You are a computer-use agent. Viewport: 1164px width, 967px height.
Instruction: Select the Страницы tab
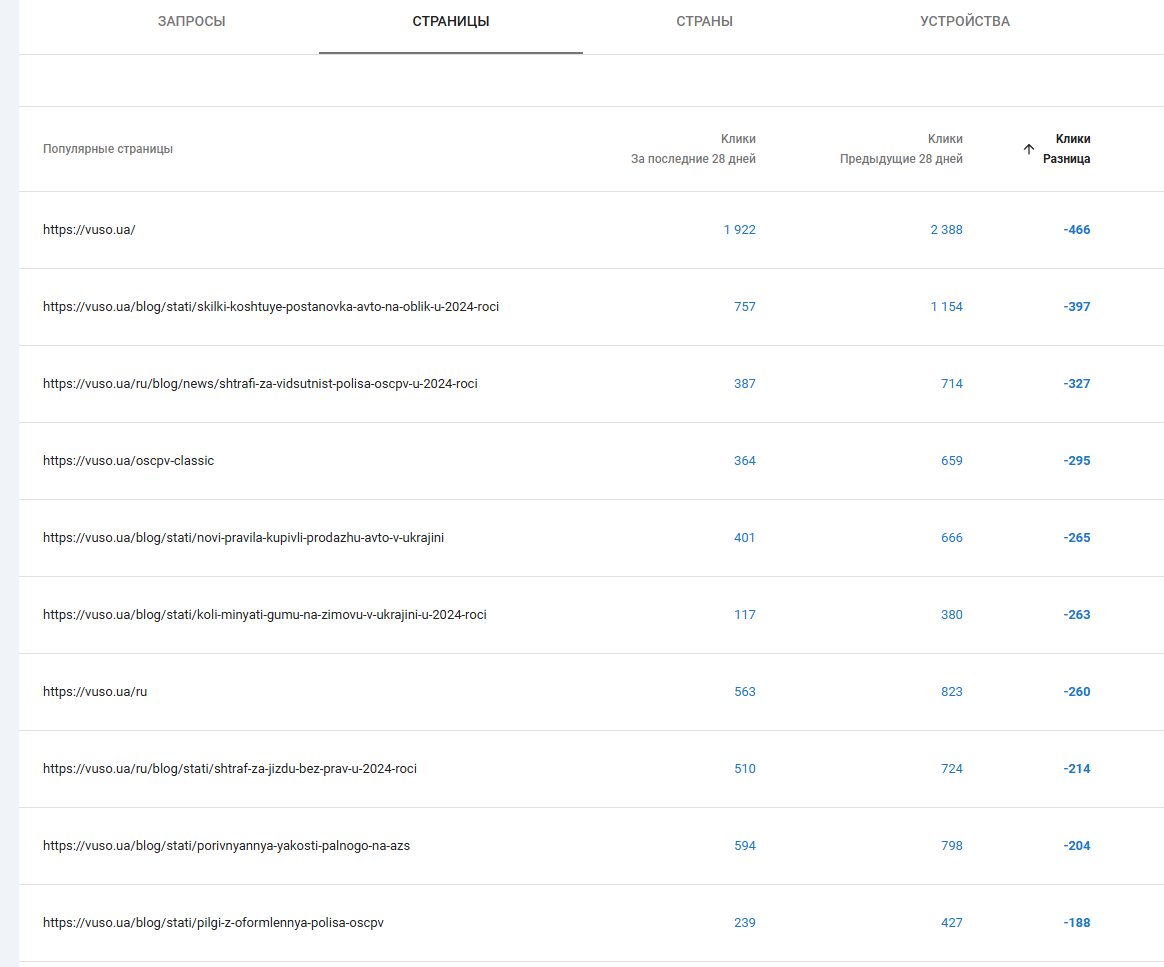(451, 22)
